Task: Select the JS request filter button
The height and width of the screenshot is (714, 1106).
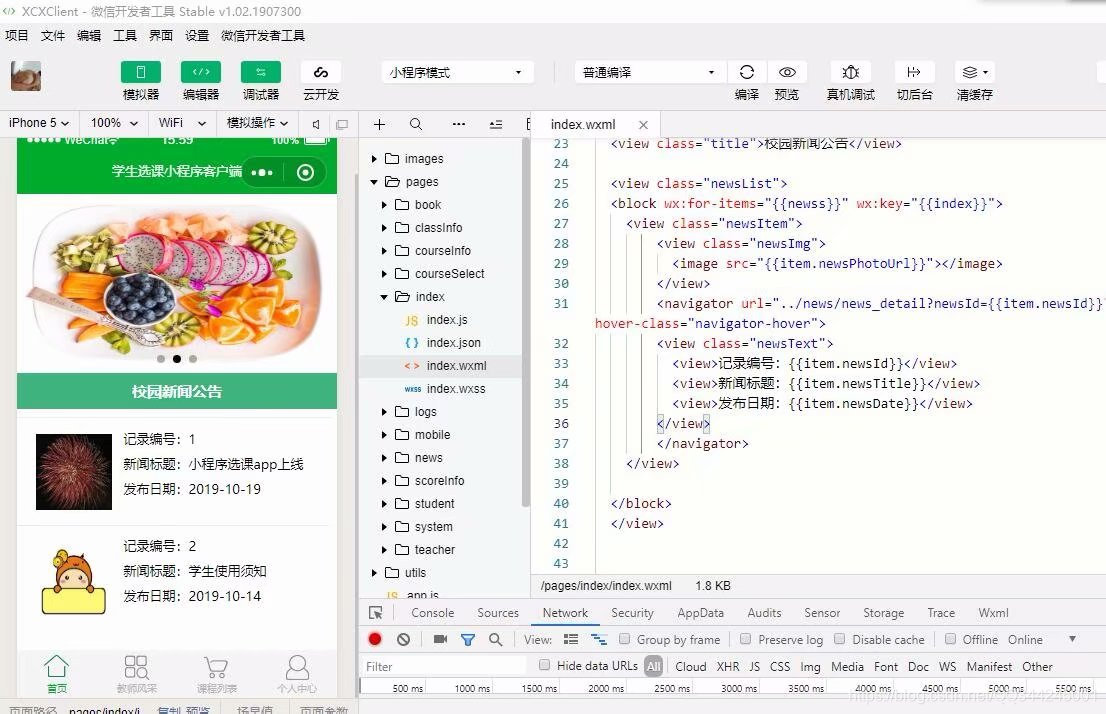Action: 754,666
